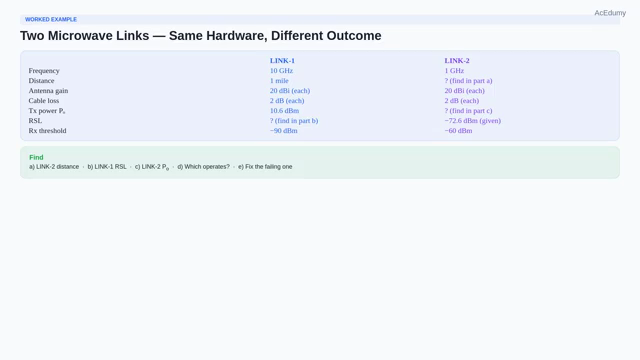Click LINK-2 '2 dB (each)' value
640x360 pixels.
pos(462,100)
